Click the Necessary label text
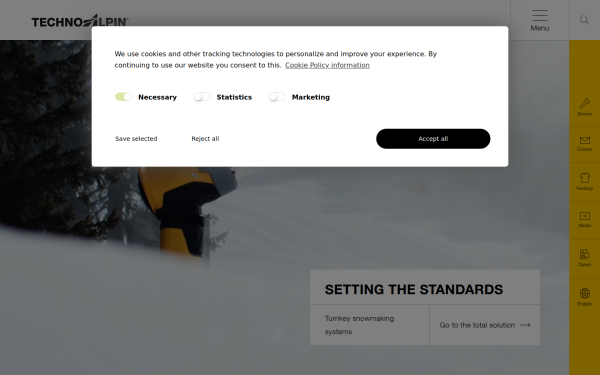 [157, 97]
